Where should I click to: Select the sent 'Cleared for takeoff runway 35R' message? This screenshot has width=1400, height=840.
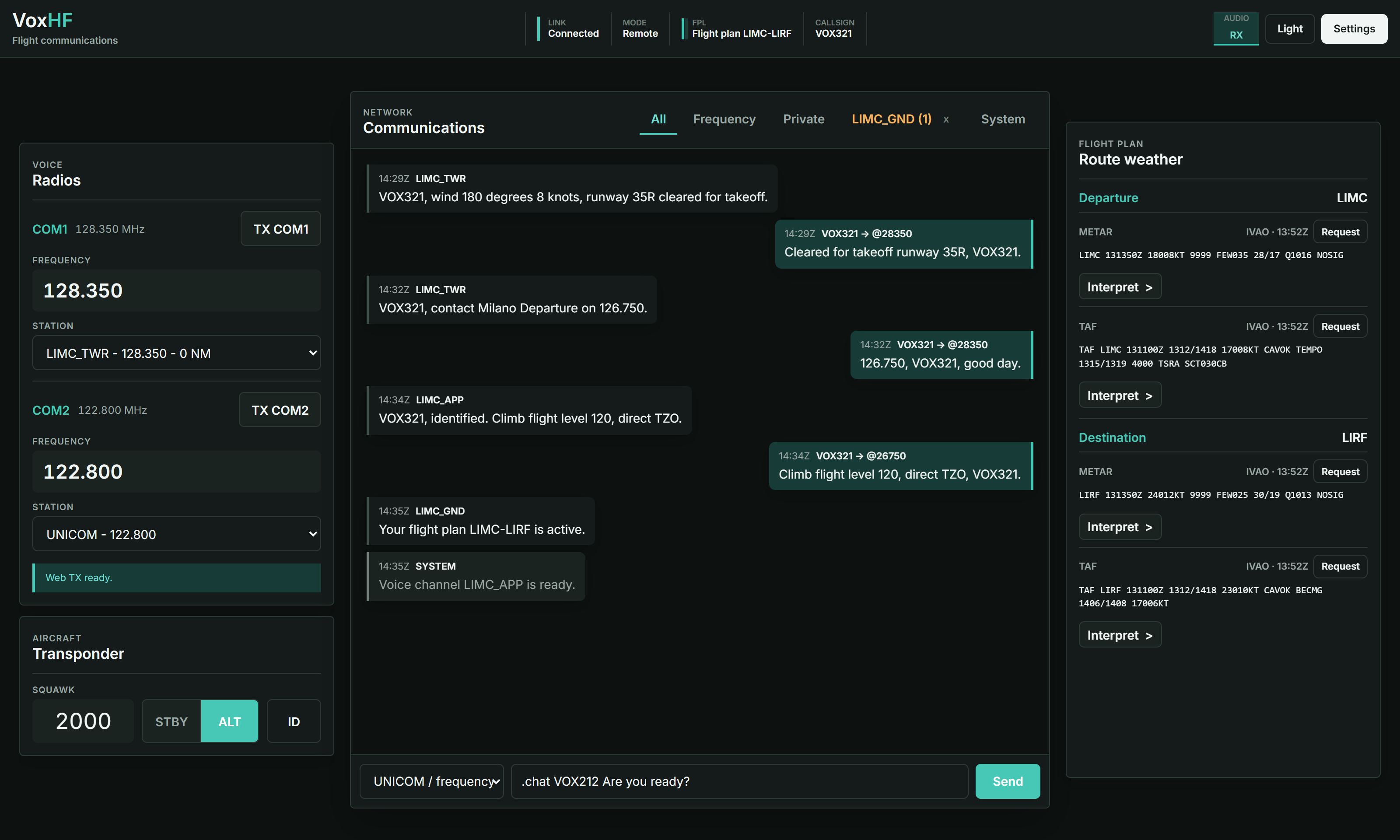[904, 244]
